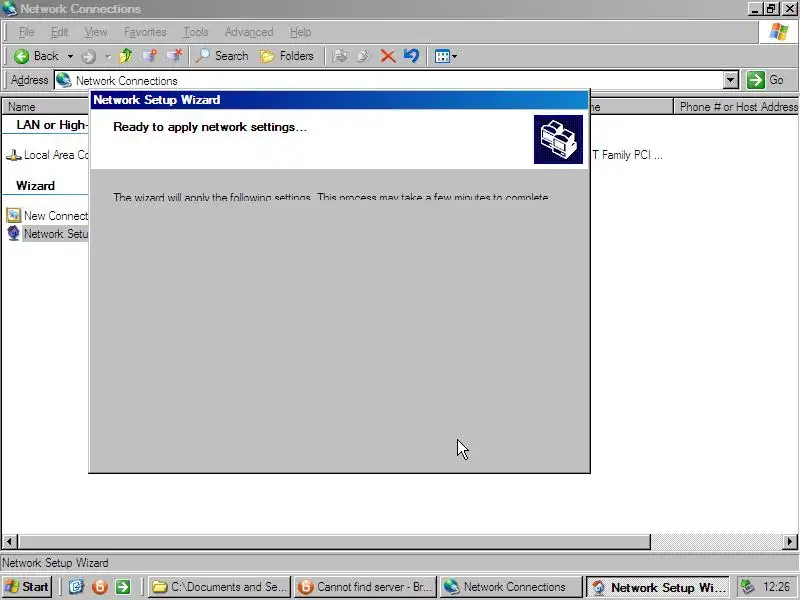Open the Edit menu
Screen dimensions: 800x600
[x=59, y=32]
